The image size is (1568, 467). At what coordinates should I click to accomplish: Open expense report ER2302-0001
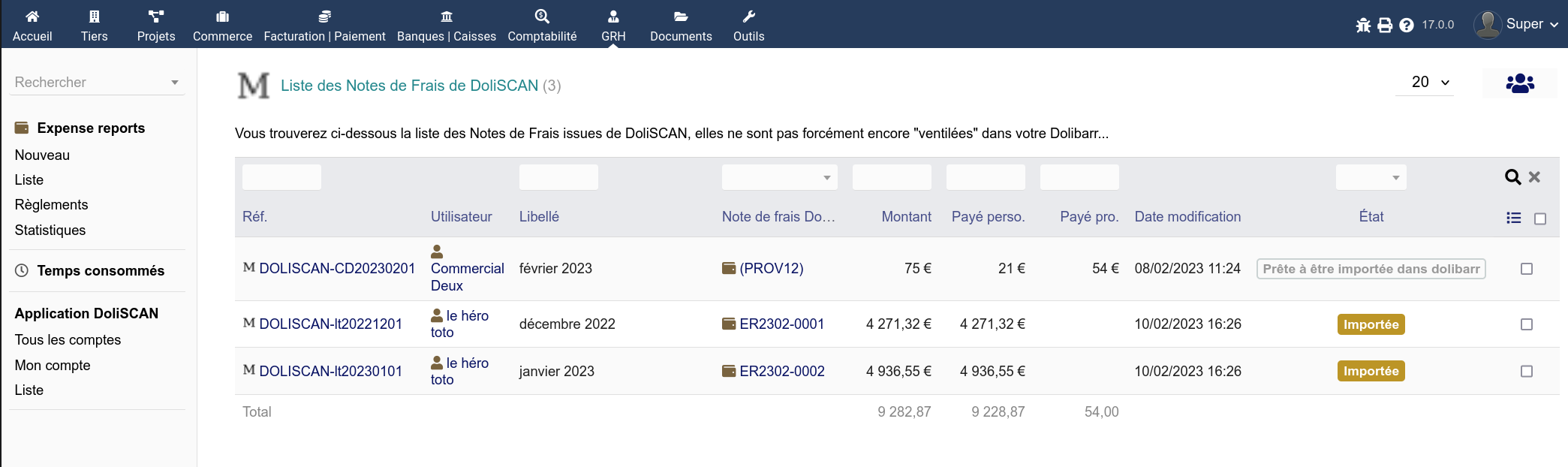[x=781, y=324]
